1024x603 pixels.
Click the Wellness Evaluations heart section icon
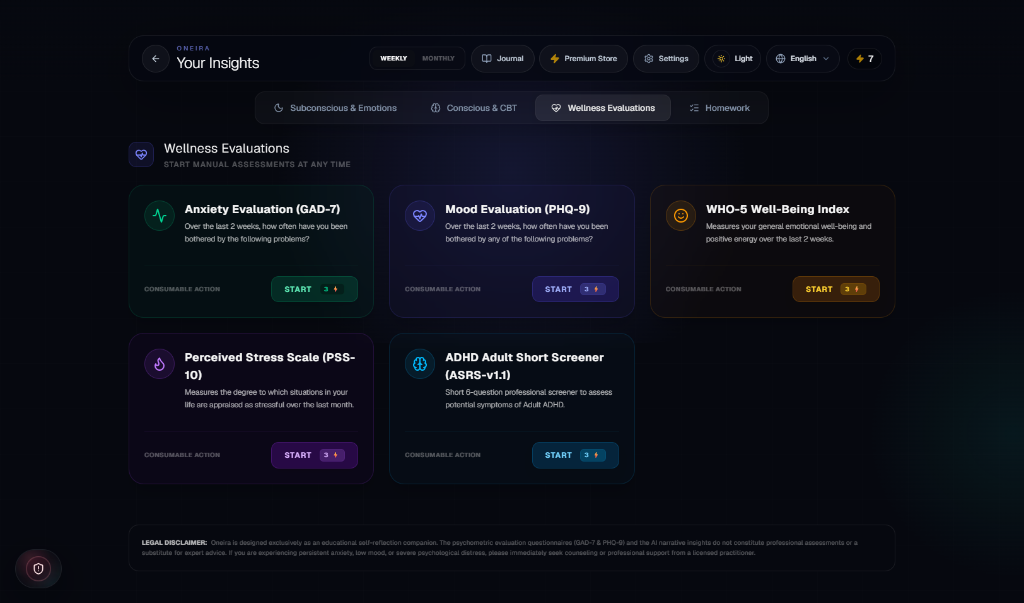pos(141,155)
